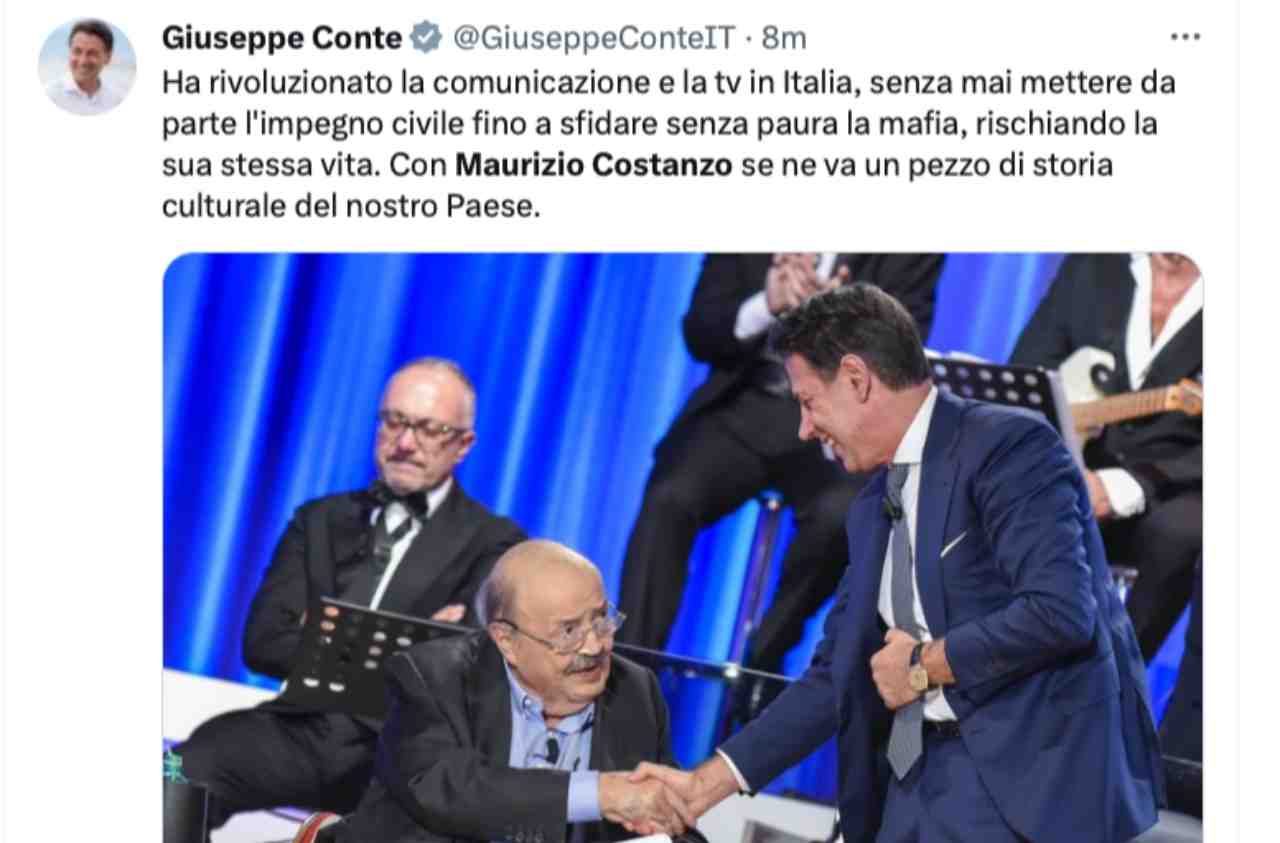
Task: Open the @GiuseppeConteIT handle link
Action: coord(594,38)
